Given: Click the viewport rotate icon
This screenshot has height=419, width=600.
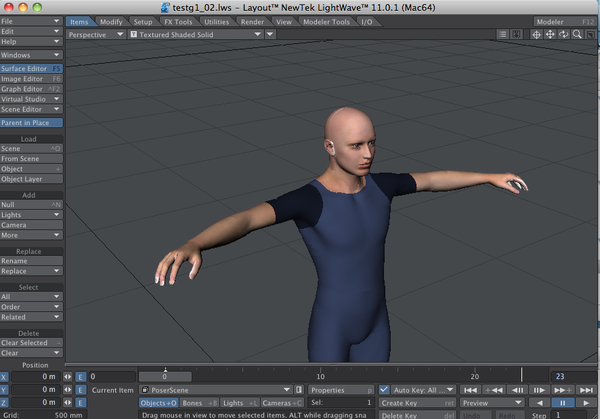Looking at the screenshot, I should coord(564,35).
